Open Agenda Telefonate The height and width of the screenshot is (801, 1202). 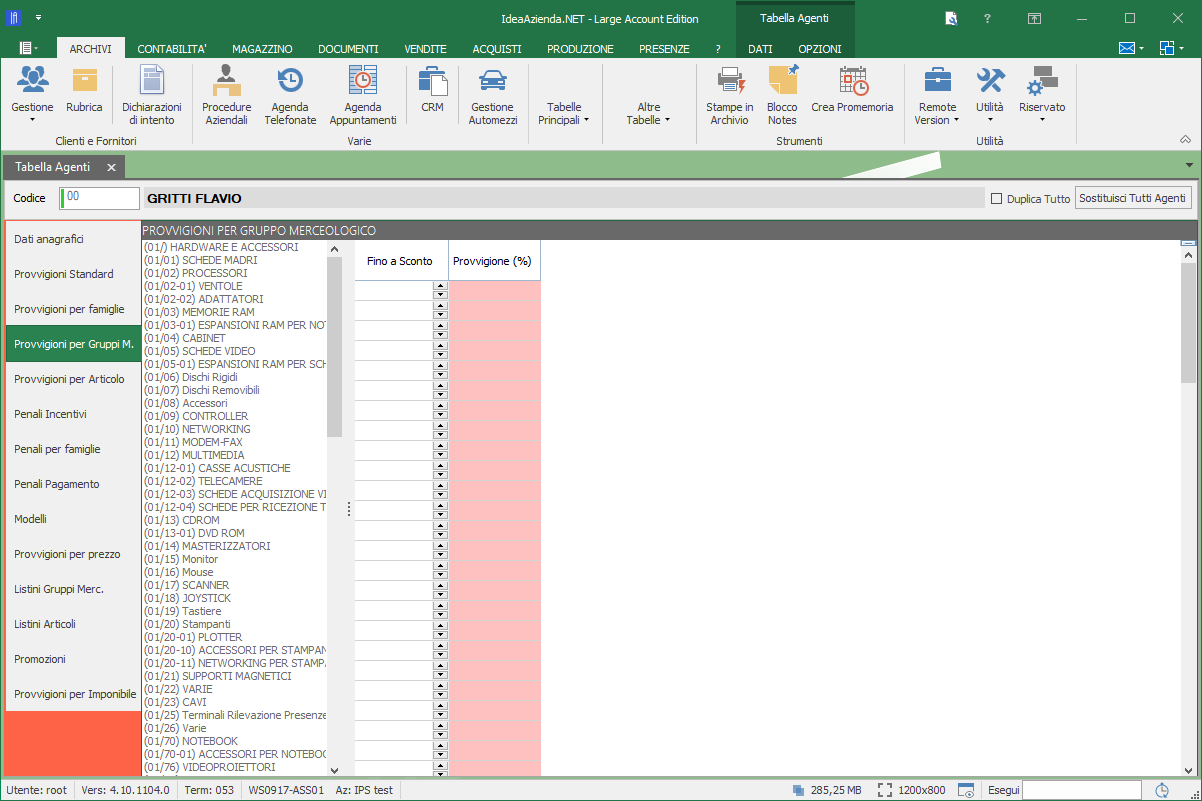point(290,96)
